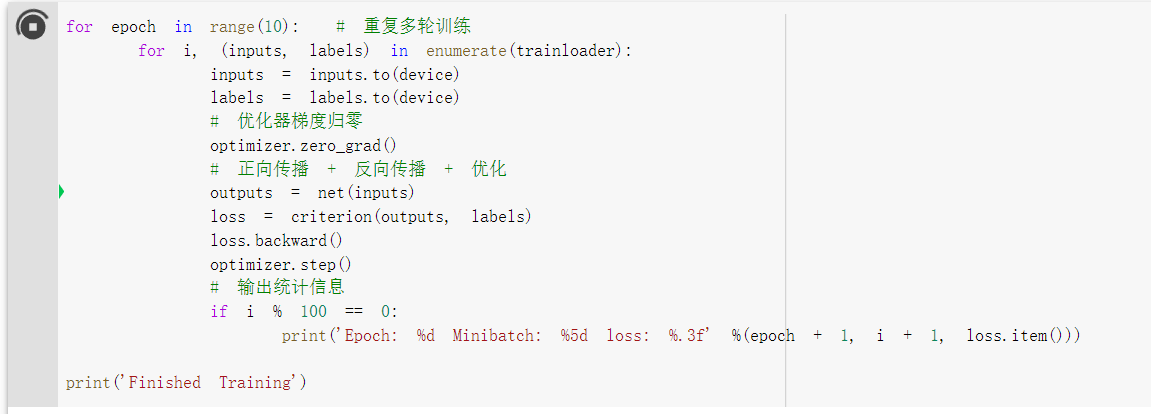Click the '重复多轮训练' comment on first line
1151x414 pixels.
[416, 27]
